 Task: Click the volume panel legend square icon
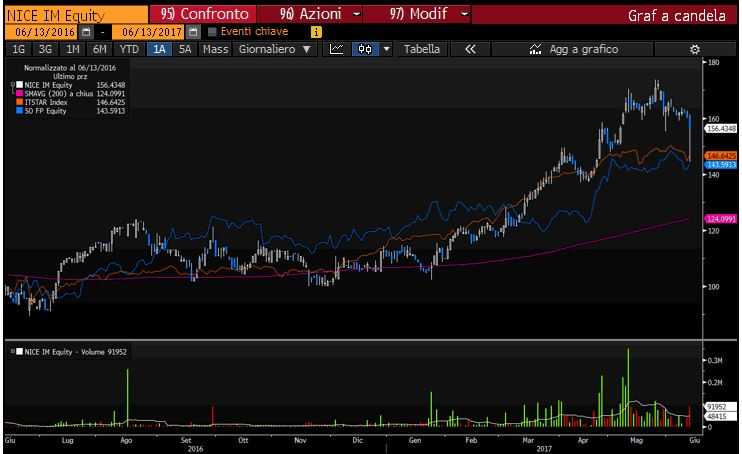(17, 352)
